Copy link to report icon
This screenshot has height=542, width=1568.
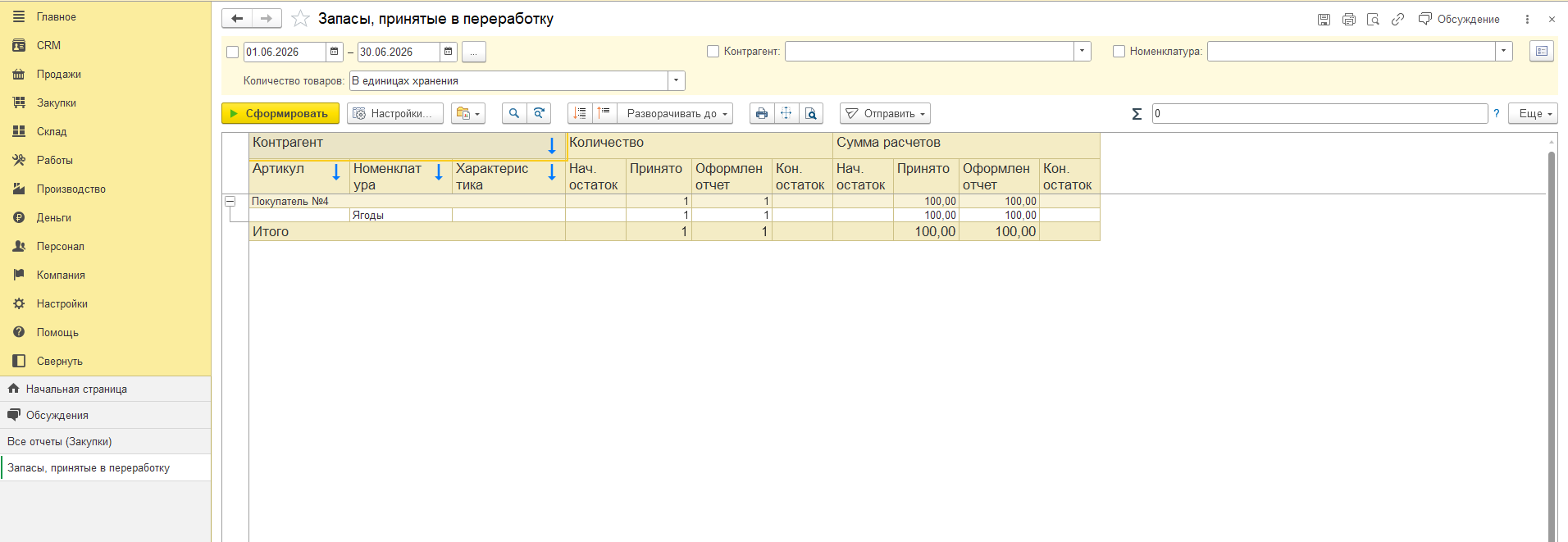[x=1397, y=19]
